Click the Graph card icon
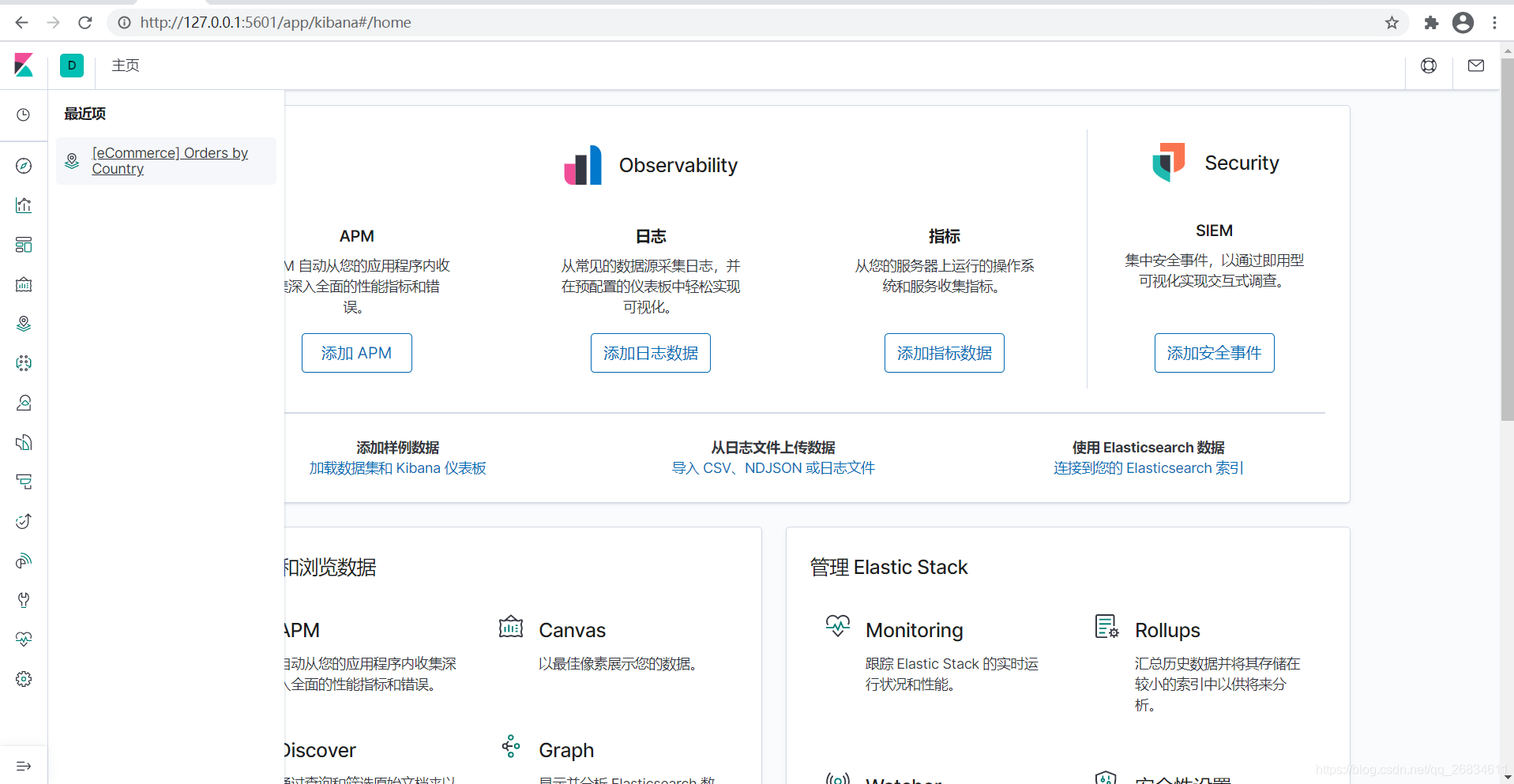Viewport: 1514px width, 784px height. click(511, 746)
